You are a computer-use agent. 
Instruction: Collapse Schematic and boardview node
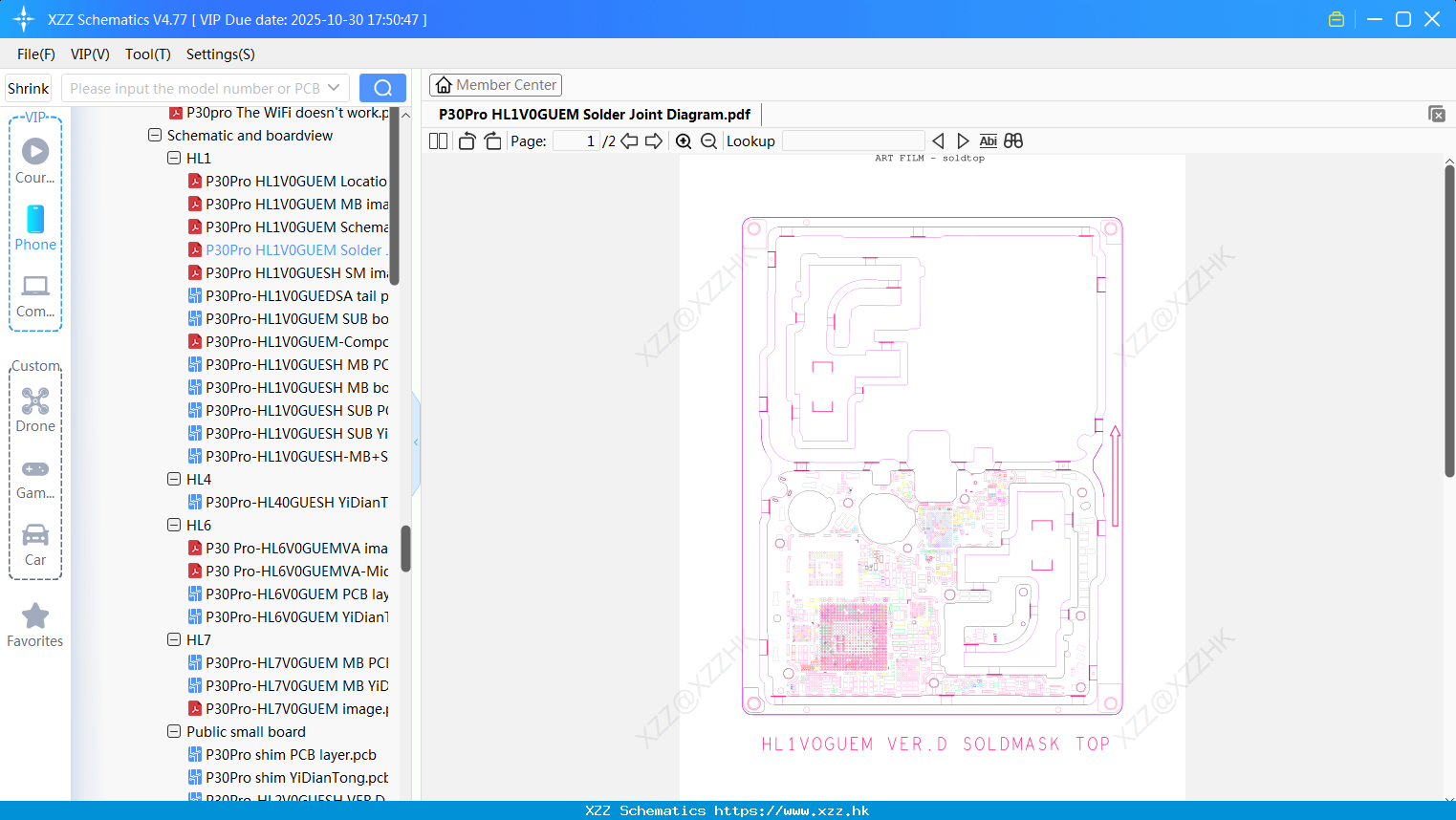coord(155,136)
